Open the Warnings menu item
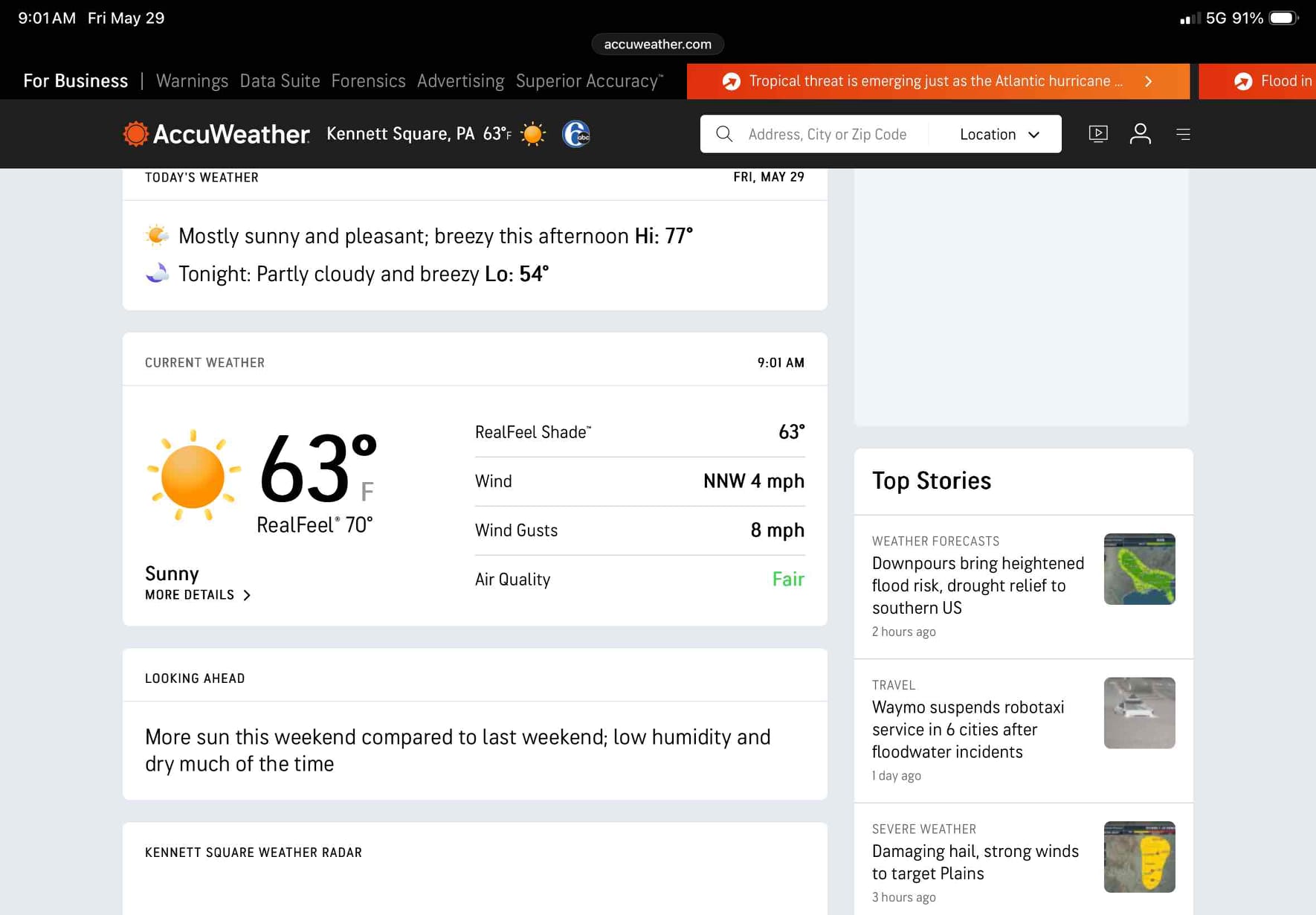Viewport: 1316px width, 915px height. (192, 81)
